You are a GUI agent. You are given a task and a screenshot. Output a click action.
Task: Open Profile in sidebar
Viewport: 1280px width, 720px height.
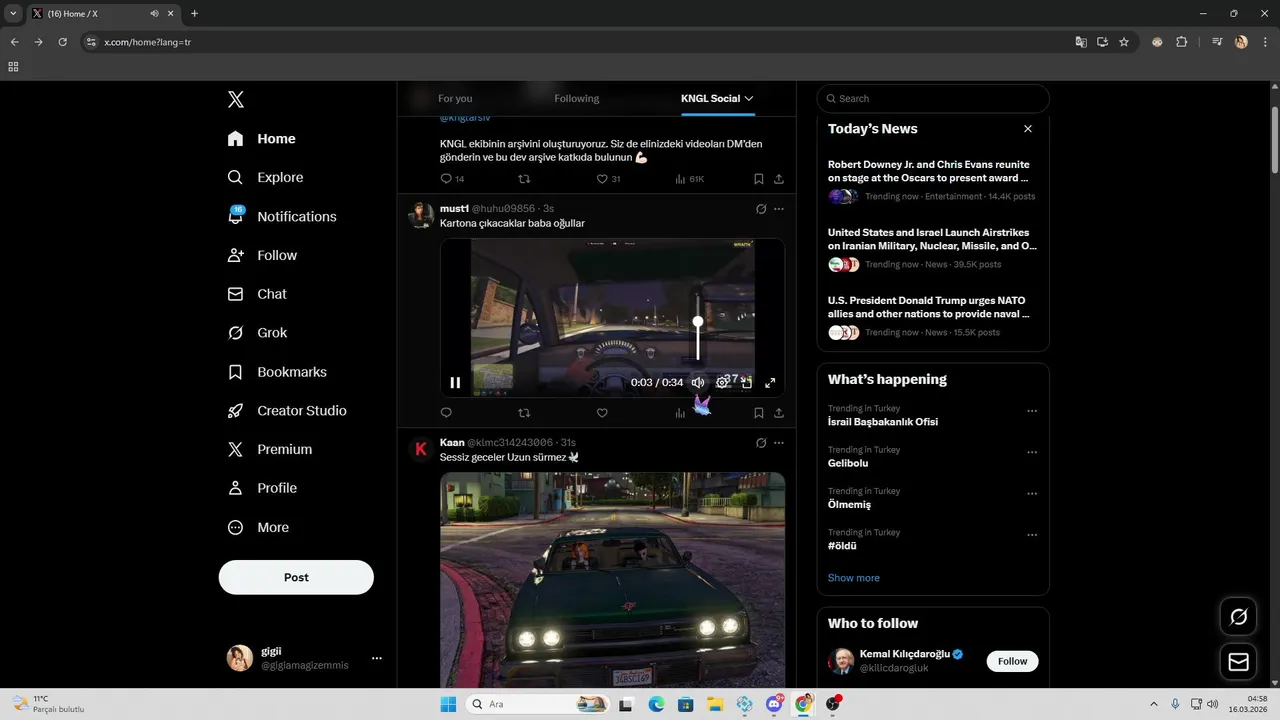click(262, 488)
